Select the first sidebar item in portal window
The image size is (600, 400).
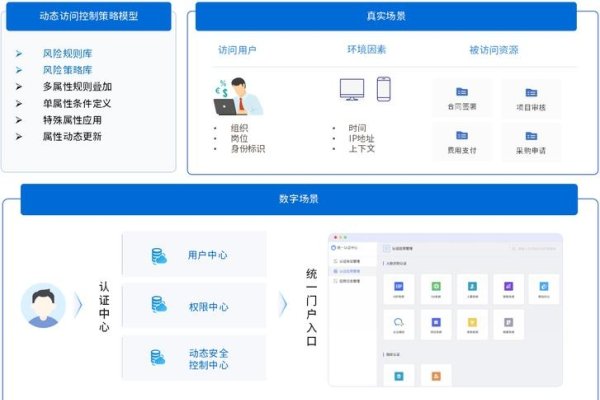[x=353, y=261]
